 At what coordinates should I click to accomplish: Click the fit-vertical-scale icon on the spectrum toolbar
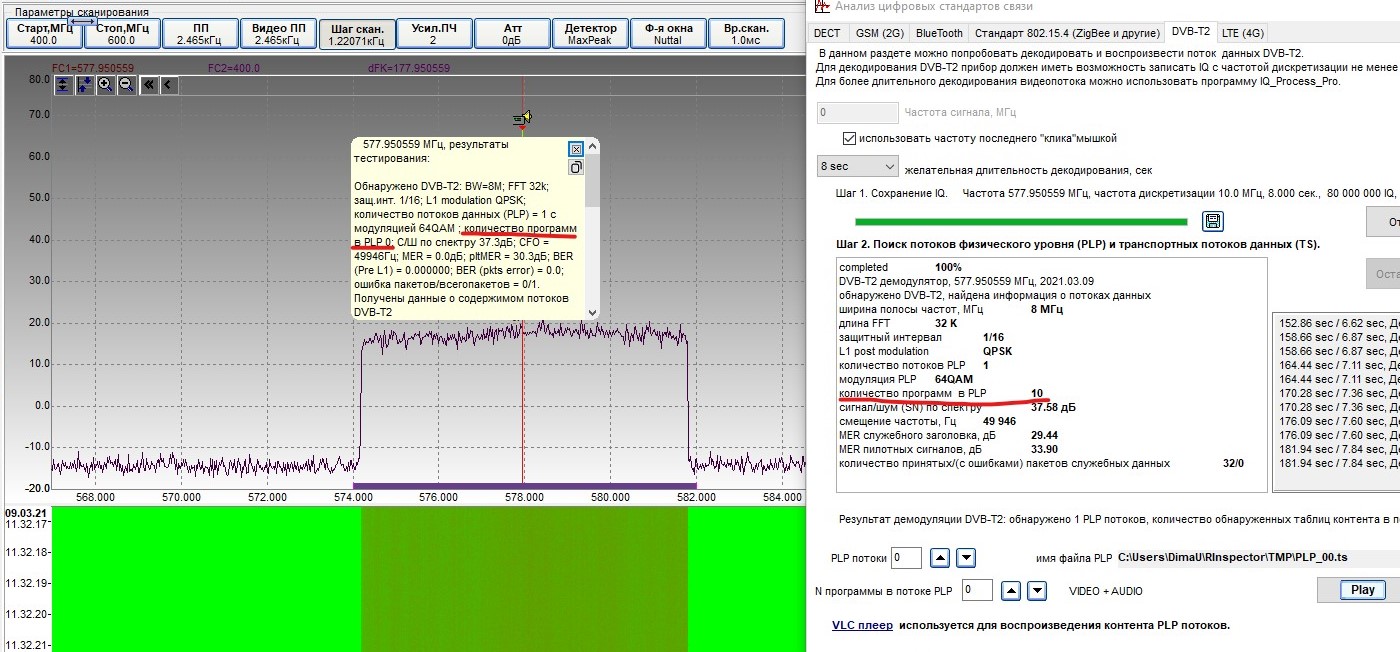[63, 85]
